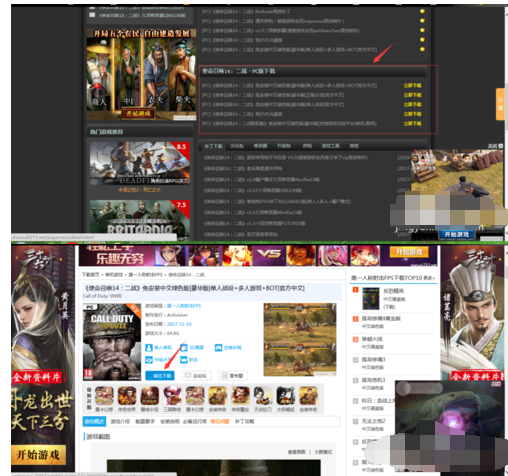508x476 pixels.
Task: Select the 配置要求 tab under game info
Action: pyautogui.click(x=145, y=421)
